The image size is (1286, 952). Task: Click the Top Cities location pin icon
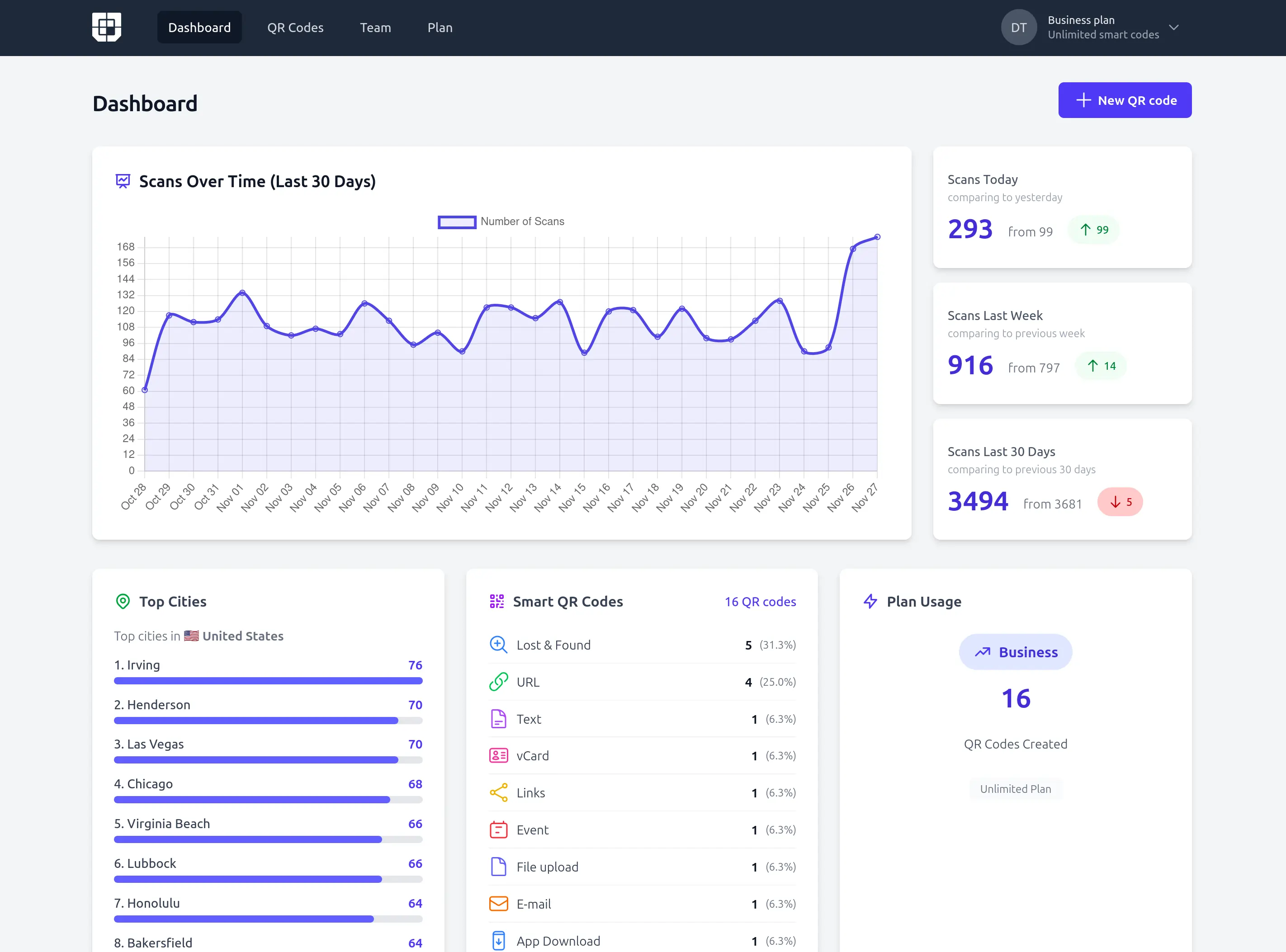[123, 602]
